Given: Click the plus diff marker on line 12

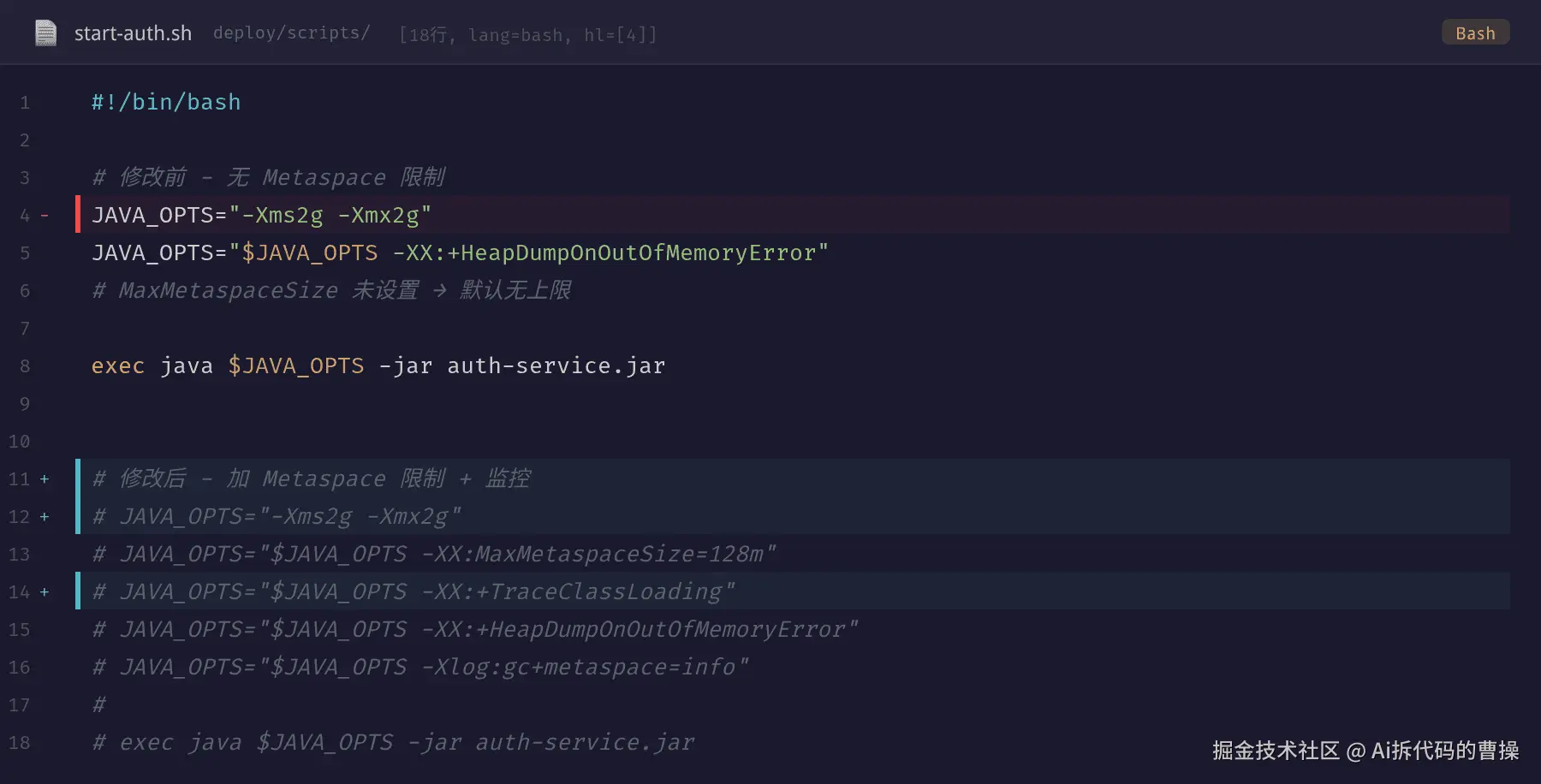Looking at the screenshot, I should click(45, 517).
